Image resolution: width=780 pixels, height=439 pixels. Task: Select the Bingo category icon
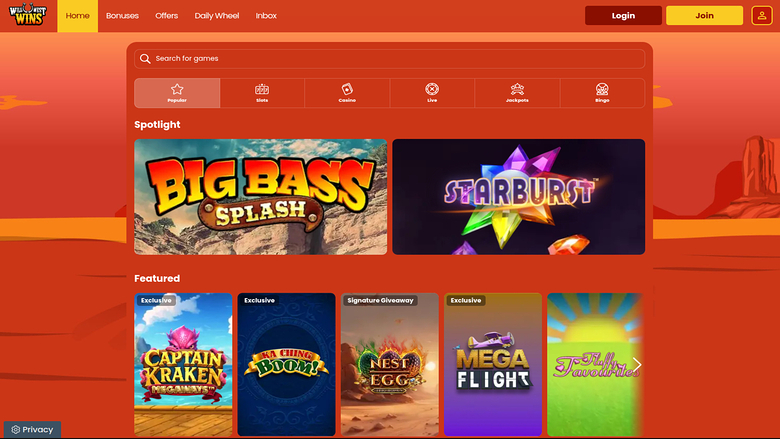602,89
